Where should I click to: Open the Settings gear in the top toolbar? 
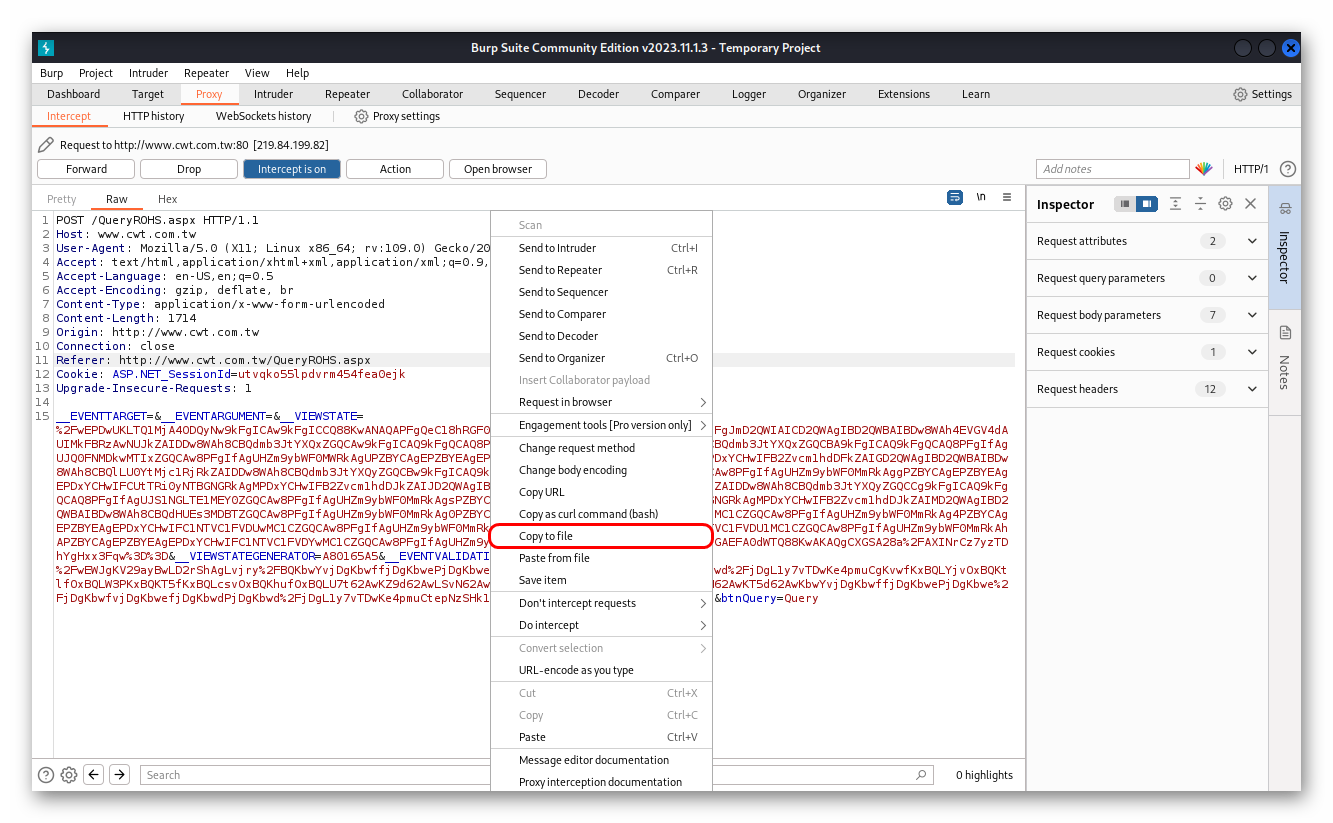[x=1240, y=94]
